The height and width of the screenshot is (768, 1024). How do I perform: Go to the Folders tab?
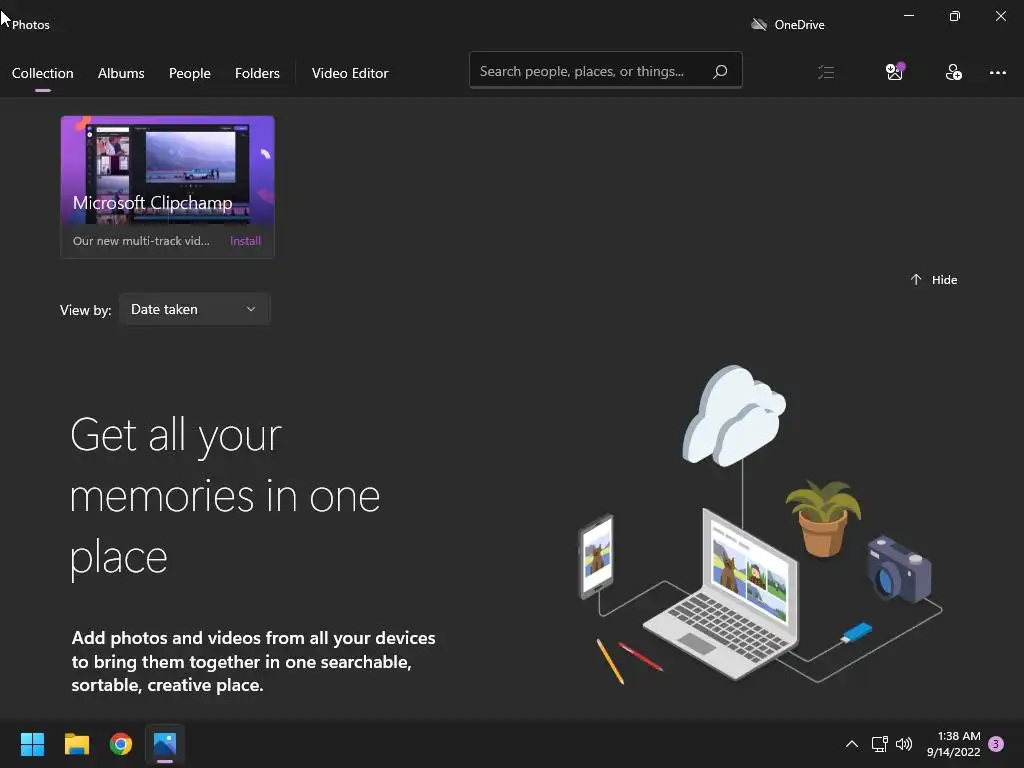point(257,73)
